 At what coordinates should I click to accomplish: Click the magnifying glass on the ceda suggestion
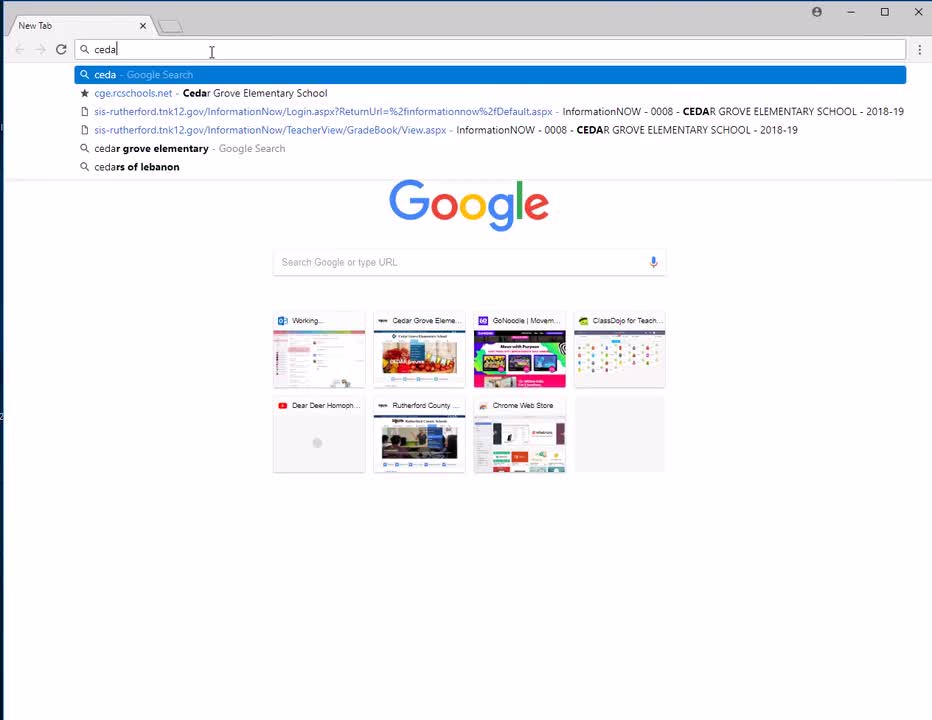pyautogui.click(x=84, y=74)
